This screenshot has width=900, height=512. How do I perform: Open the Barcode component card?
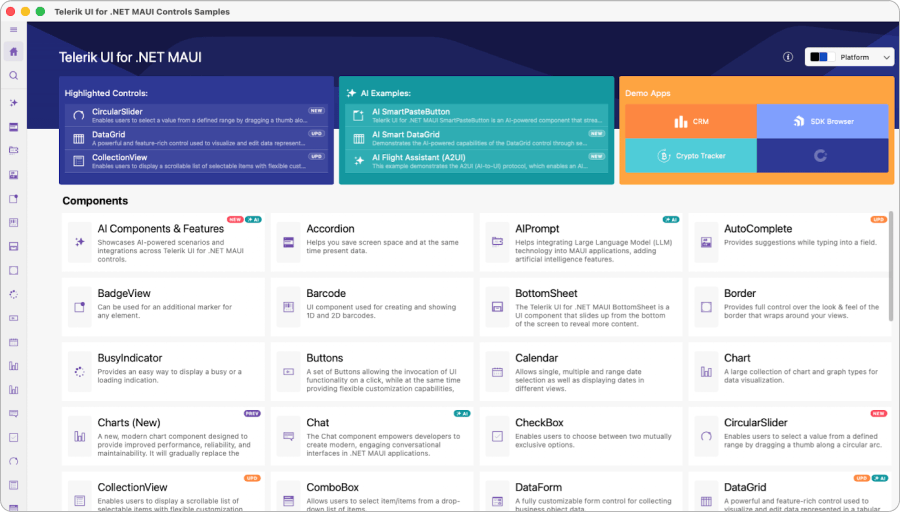pos(372,307)
